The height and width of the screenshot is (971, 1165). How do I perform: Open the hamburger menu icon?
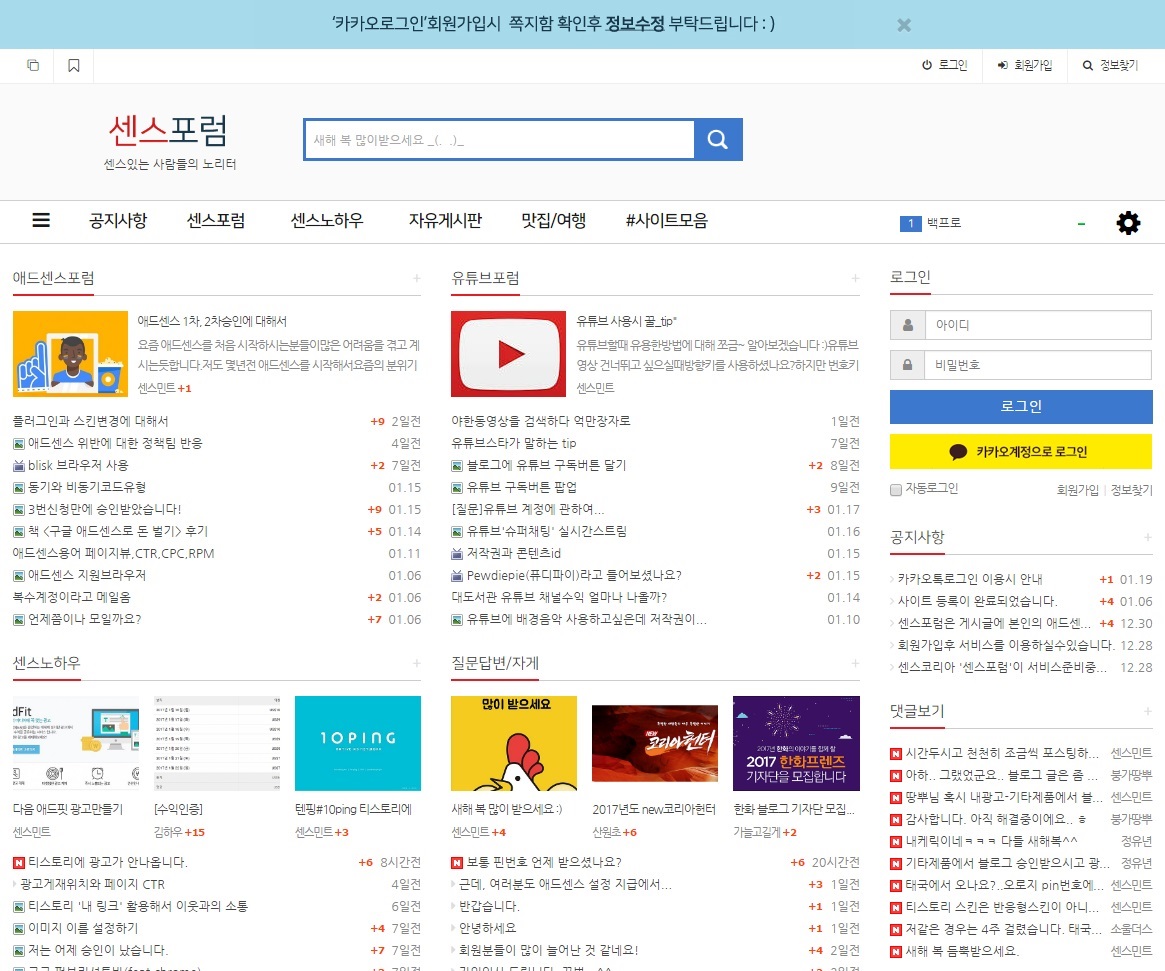pos(41,221)
